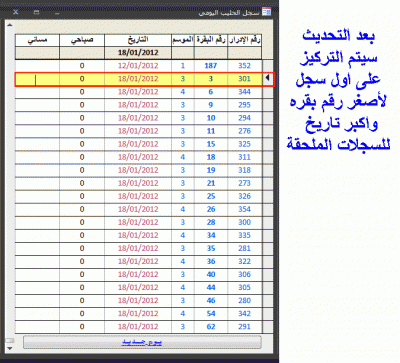Click cow number 34 in row 335

tap(211, 235)
